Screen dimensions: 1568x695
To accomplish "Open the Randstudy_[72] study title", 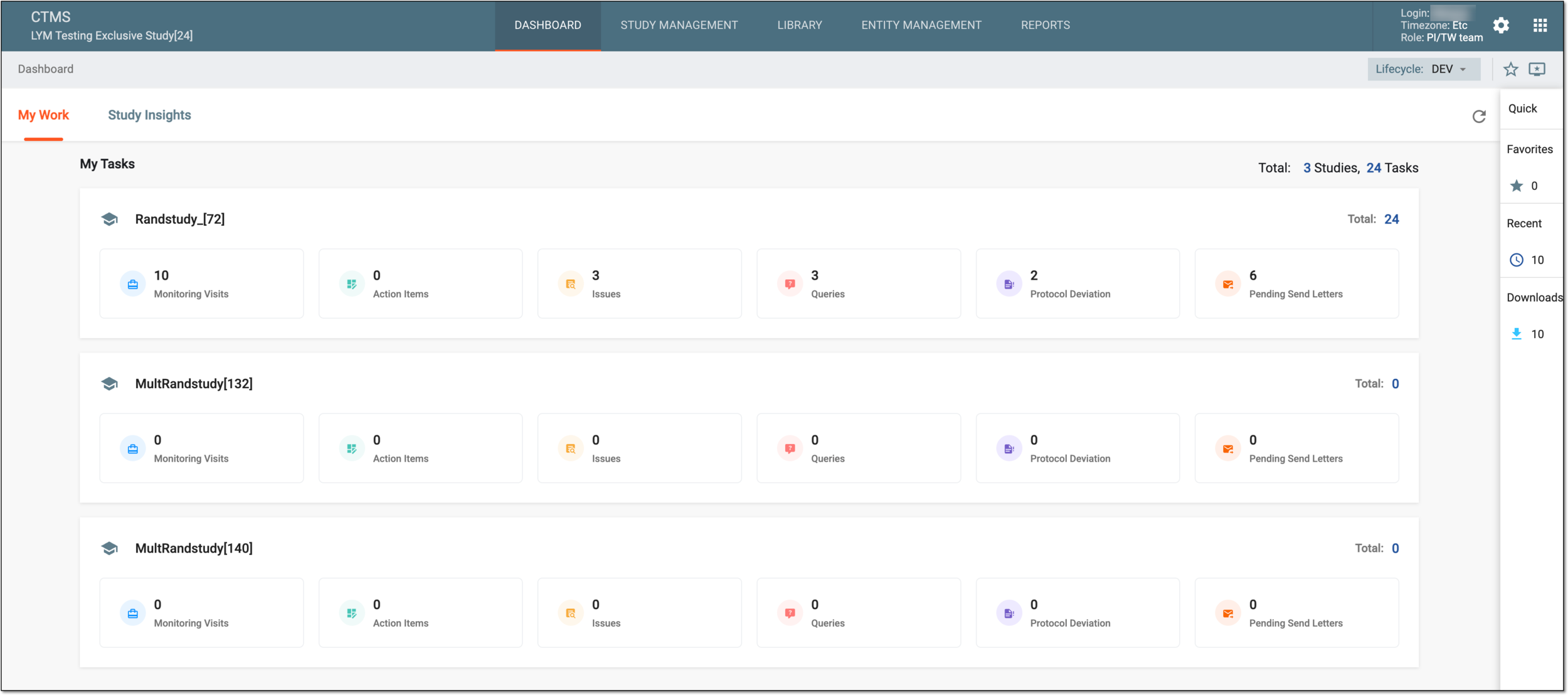I will click(x=180, y=219).
